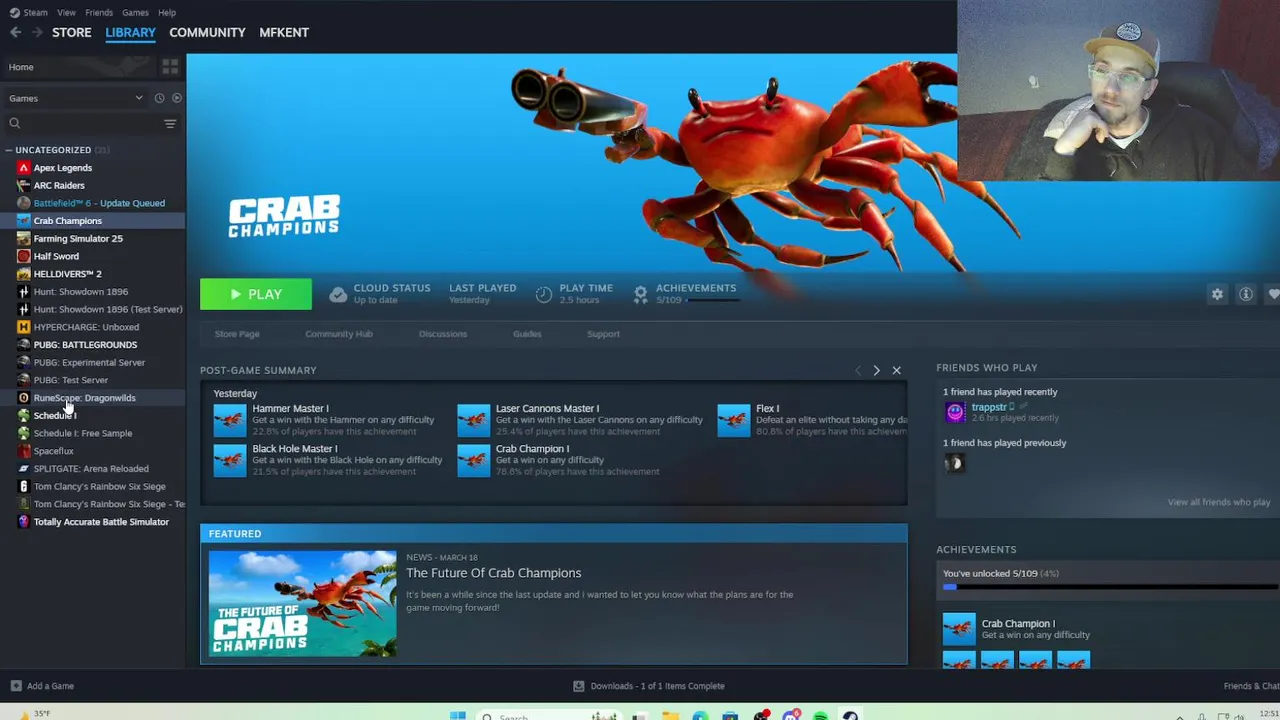Go to next post-game summary page
Viewport: 1280px width, 720px height.
876,370
